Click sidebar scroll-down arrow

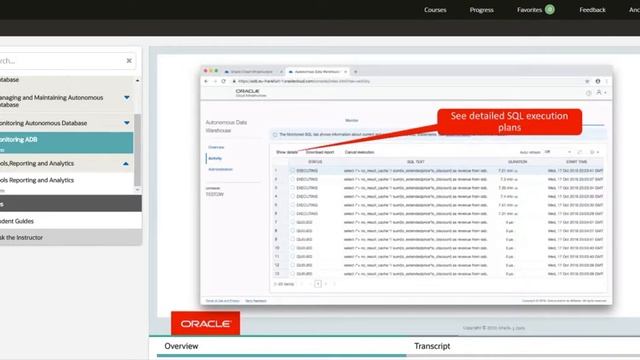pyautogui.click(x=138, y=190)
